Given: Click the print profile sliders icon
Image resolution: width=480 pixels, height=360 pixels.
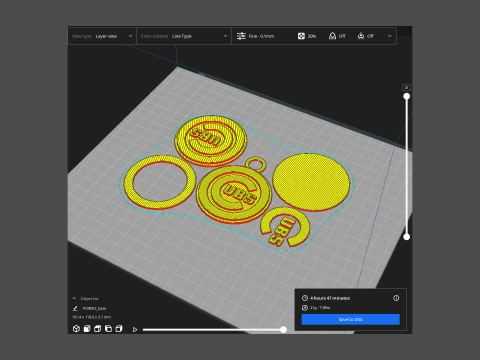Looking at the screenshot, I should pos(241,36).
